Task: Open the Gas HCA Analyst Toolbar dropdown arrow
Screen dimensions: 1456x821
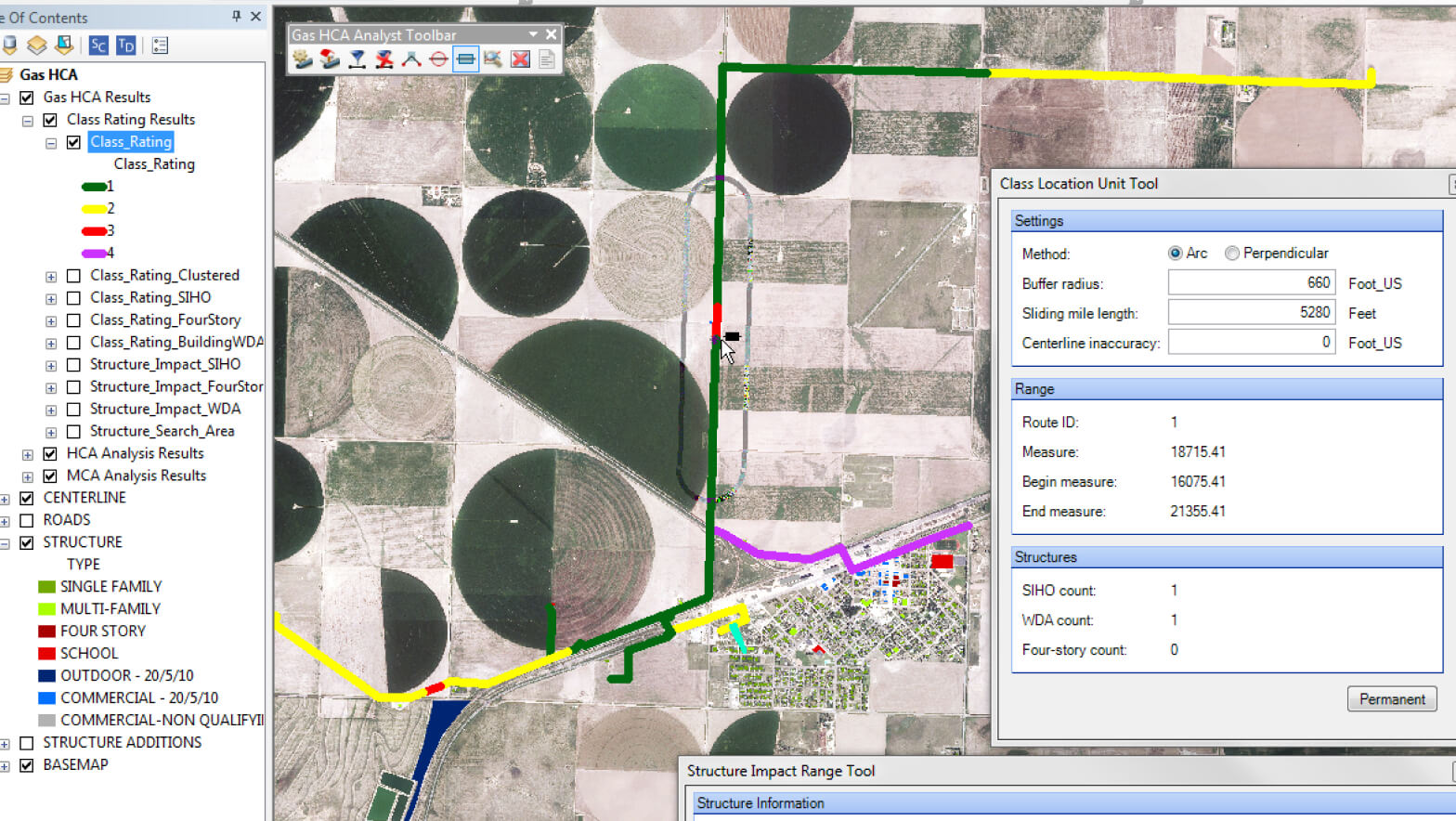Action: pos(533,34)
